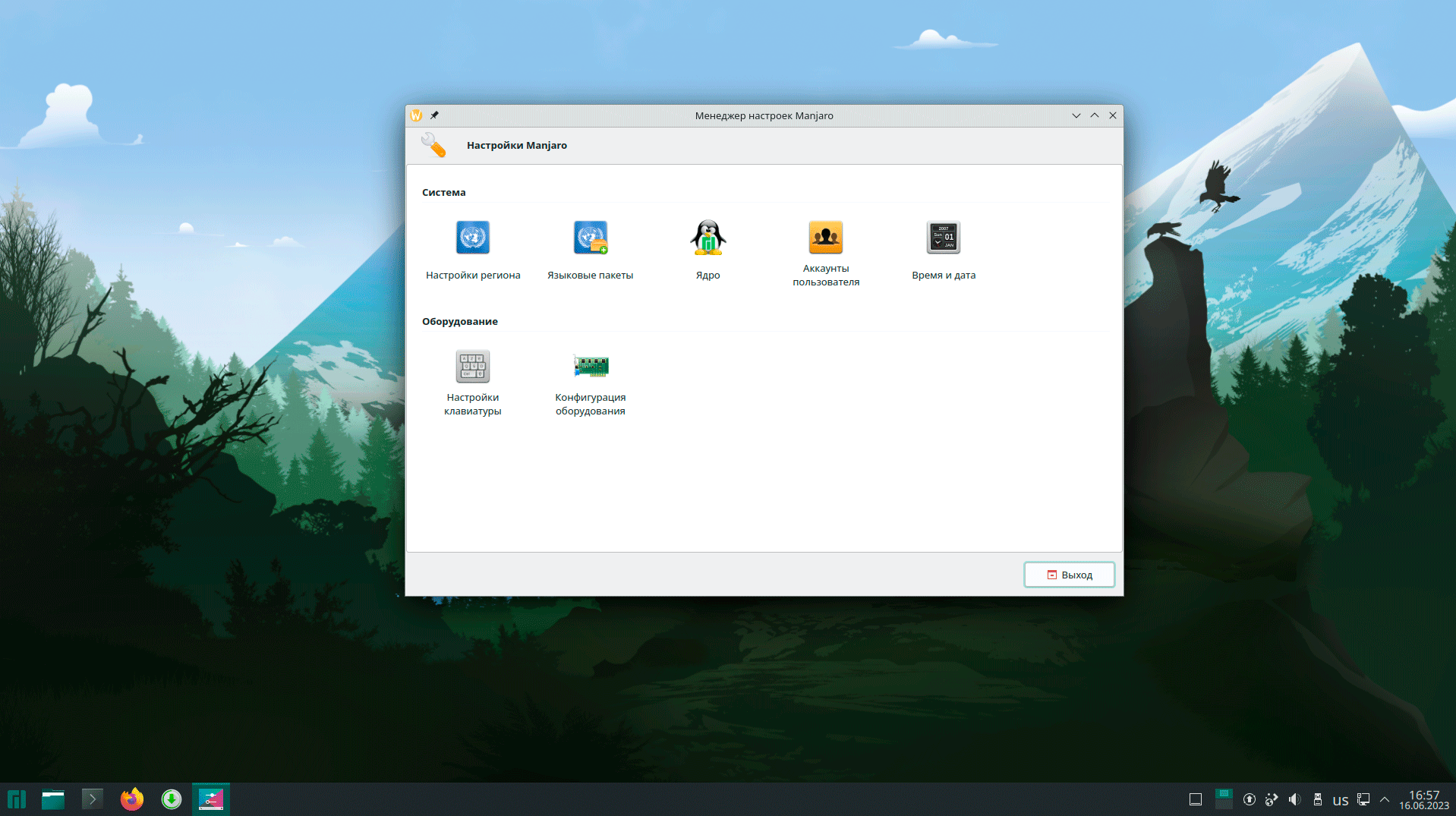
Task: Open Настройки региона settings
Action: tap(472, 250)
